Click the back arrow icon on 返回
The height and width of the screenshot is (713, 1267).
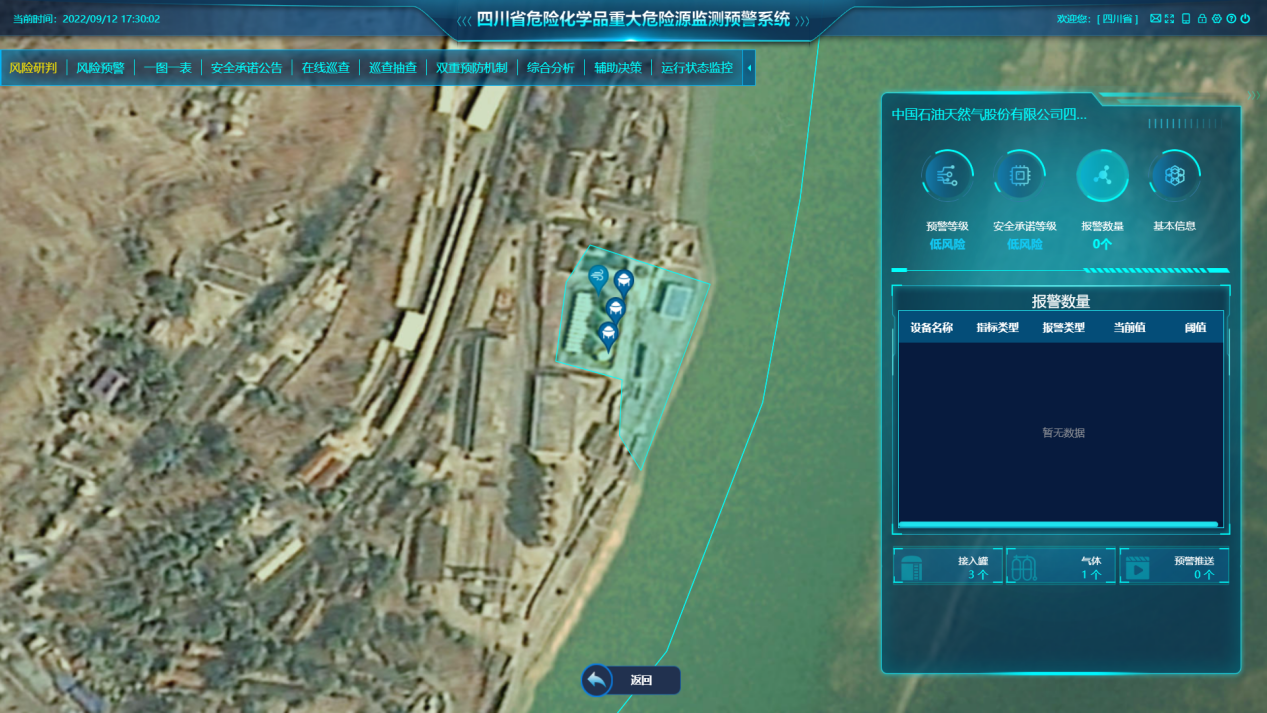(x=597, y=681)
